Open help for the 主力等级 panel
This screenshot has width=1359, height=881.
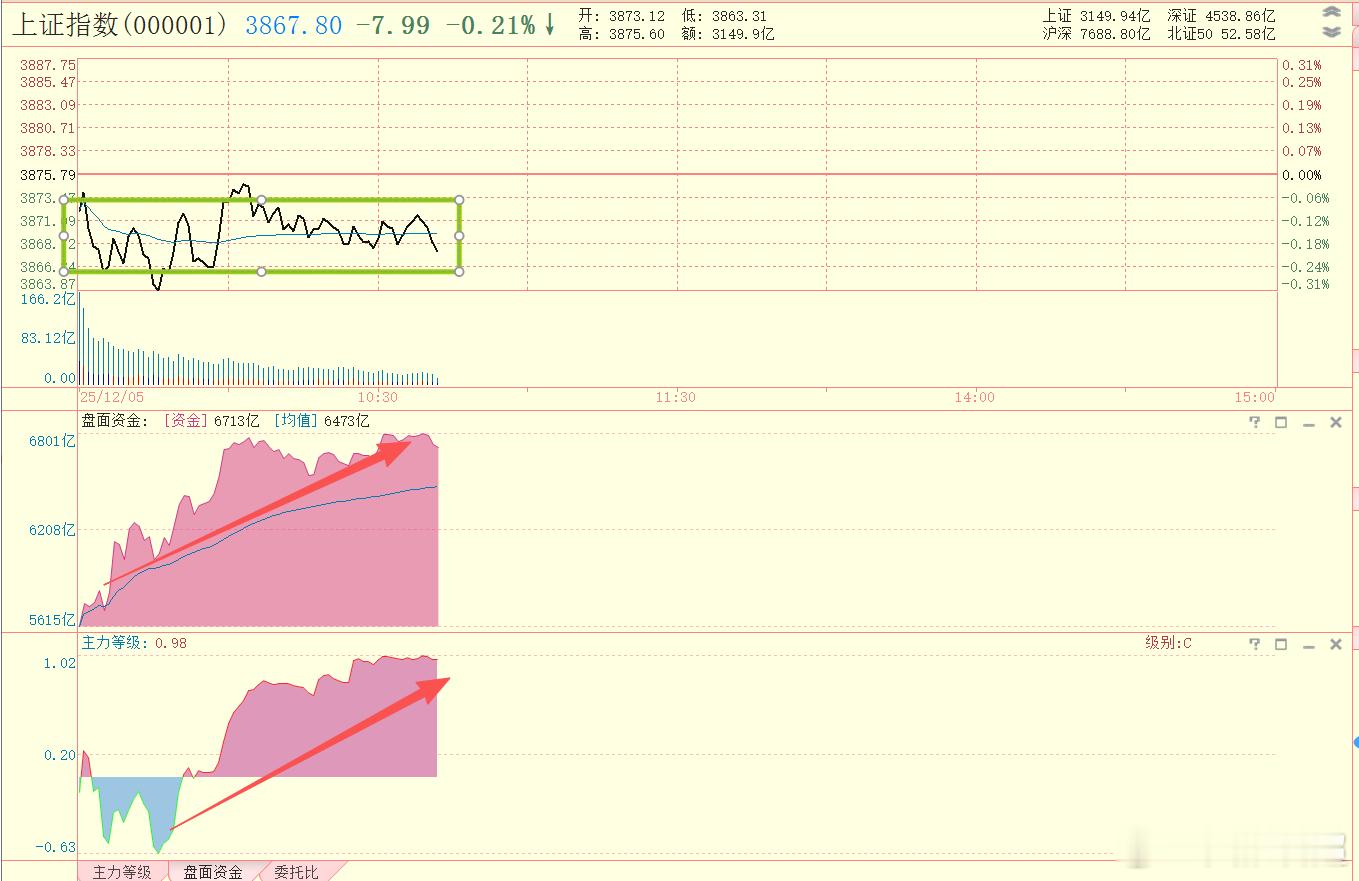point(1255,644)
